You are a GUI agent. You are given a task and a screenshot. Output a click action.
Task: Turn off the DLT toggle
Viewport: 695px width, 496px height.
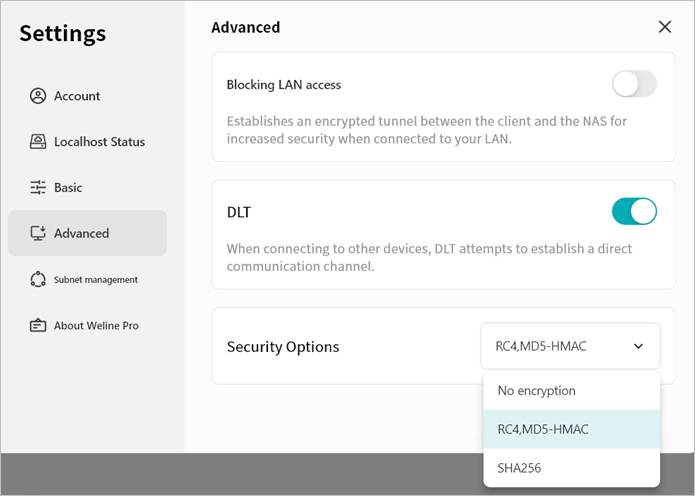point(634,211)
